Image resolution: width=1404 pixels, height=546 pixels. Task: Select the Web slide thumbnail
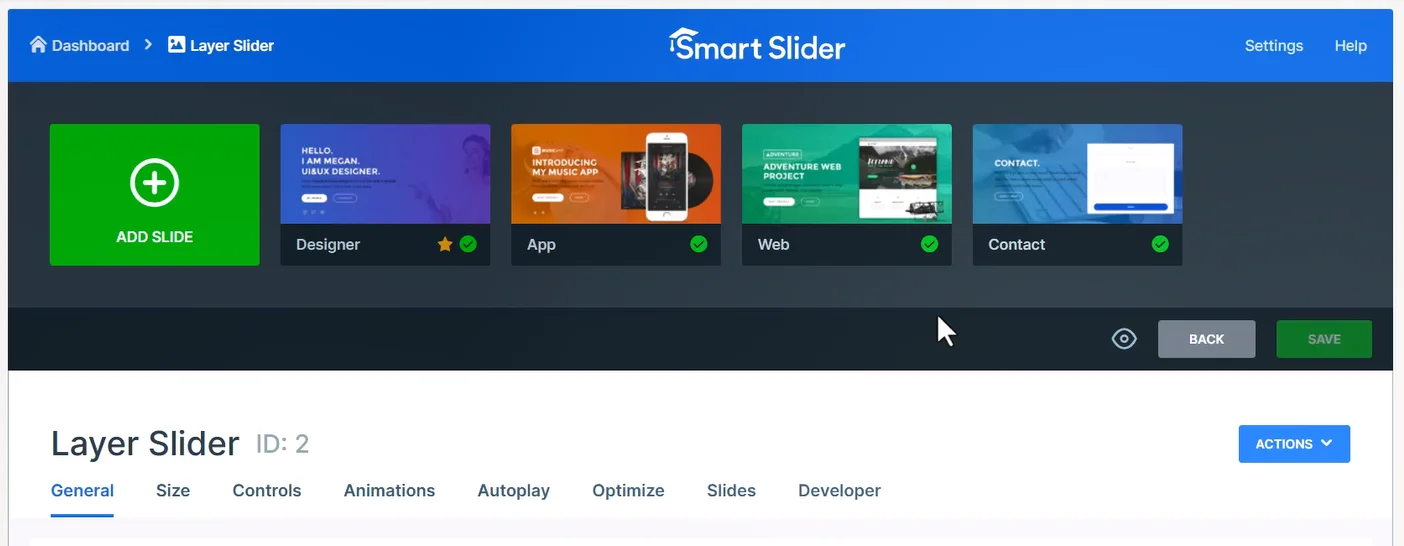pos(846,174)
